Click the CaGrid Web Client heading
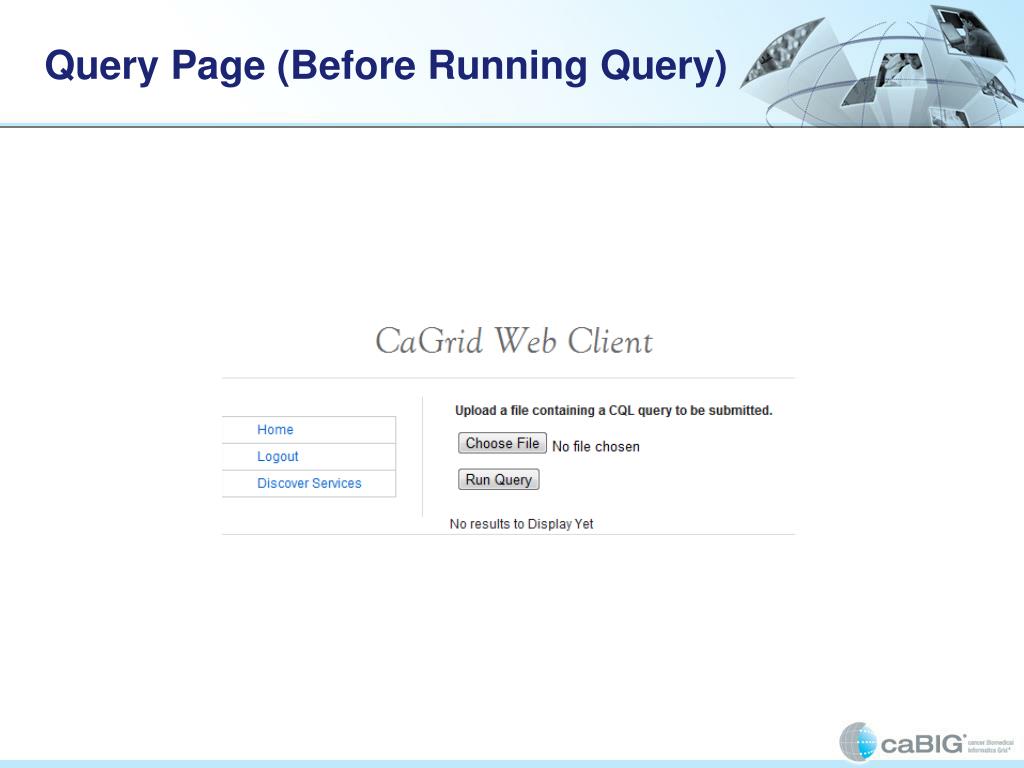This screenshot has width=1024, height=768. (x=514, y=341)
